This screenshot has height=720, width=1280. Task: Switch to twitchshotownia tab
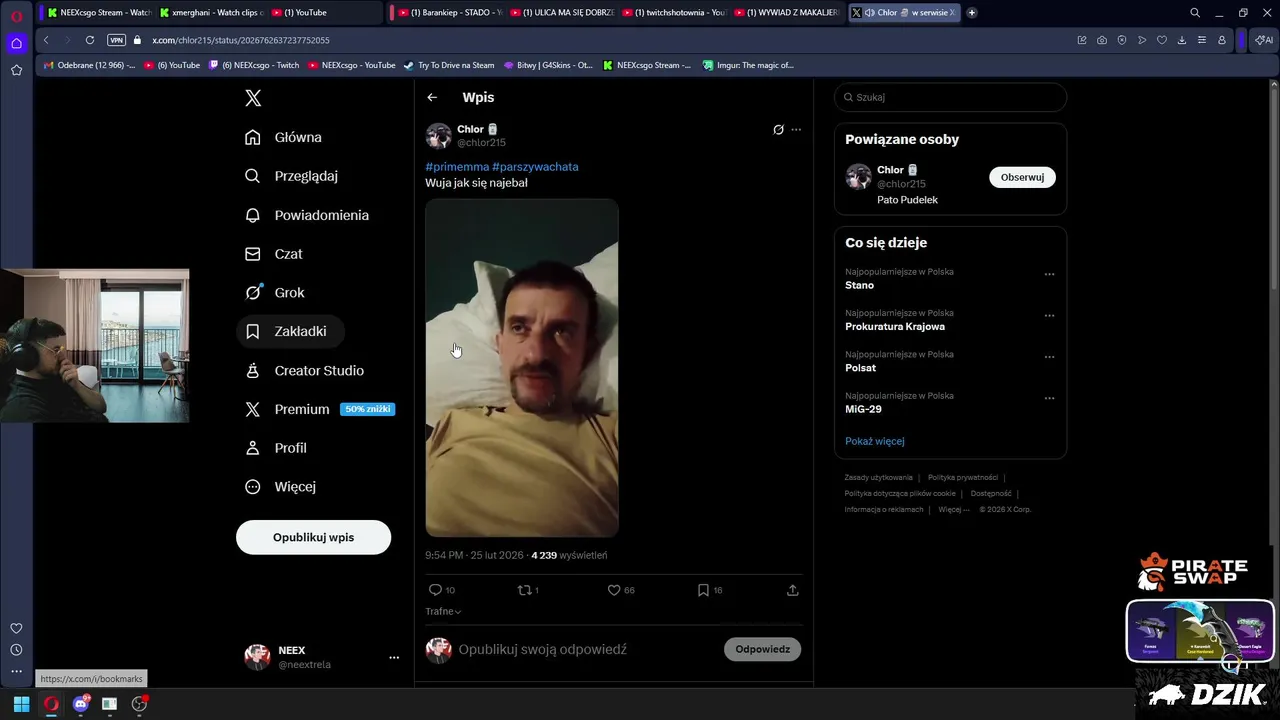point(674,13)
